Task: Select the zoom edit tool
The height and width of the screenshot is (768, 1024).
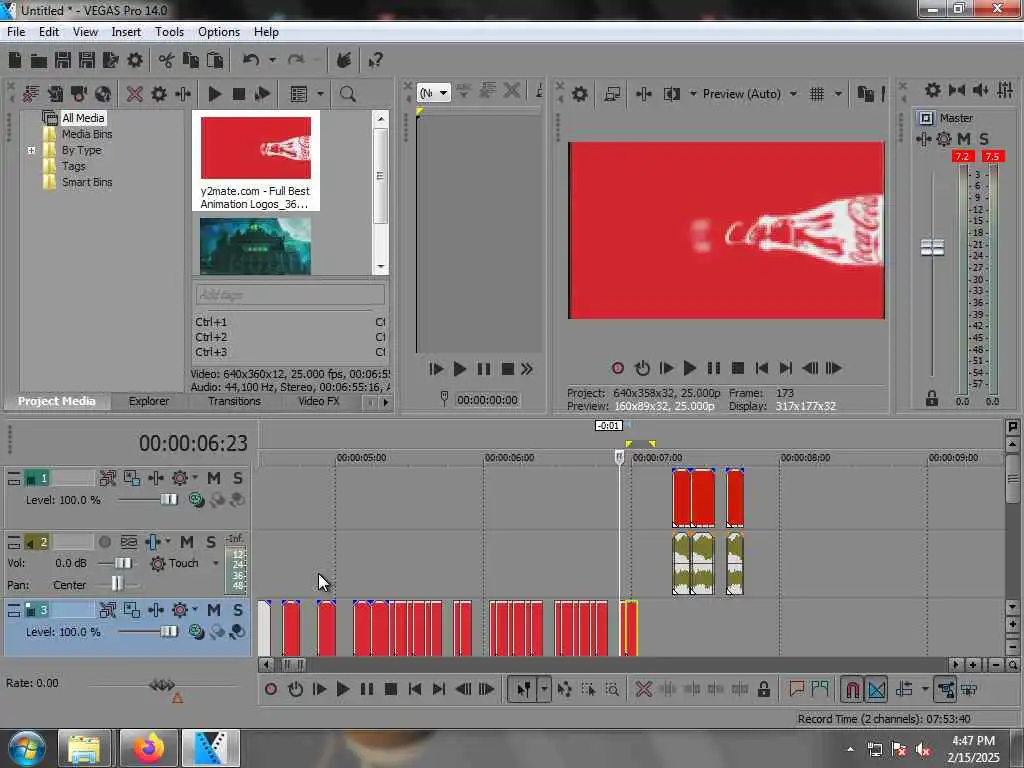Action: [612, 689]
